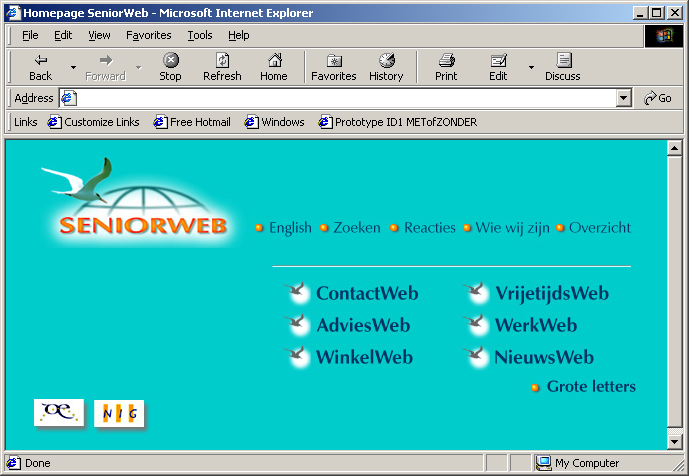Click the Done status text
Image resolution: width=689 pixels, height=476 pixels.
[38, 463]
